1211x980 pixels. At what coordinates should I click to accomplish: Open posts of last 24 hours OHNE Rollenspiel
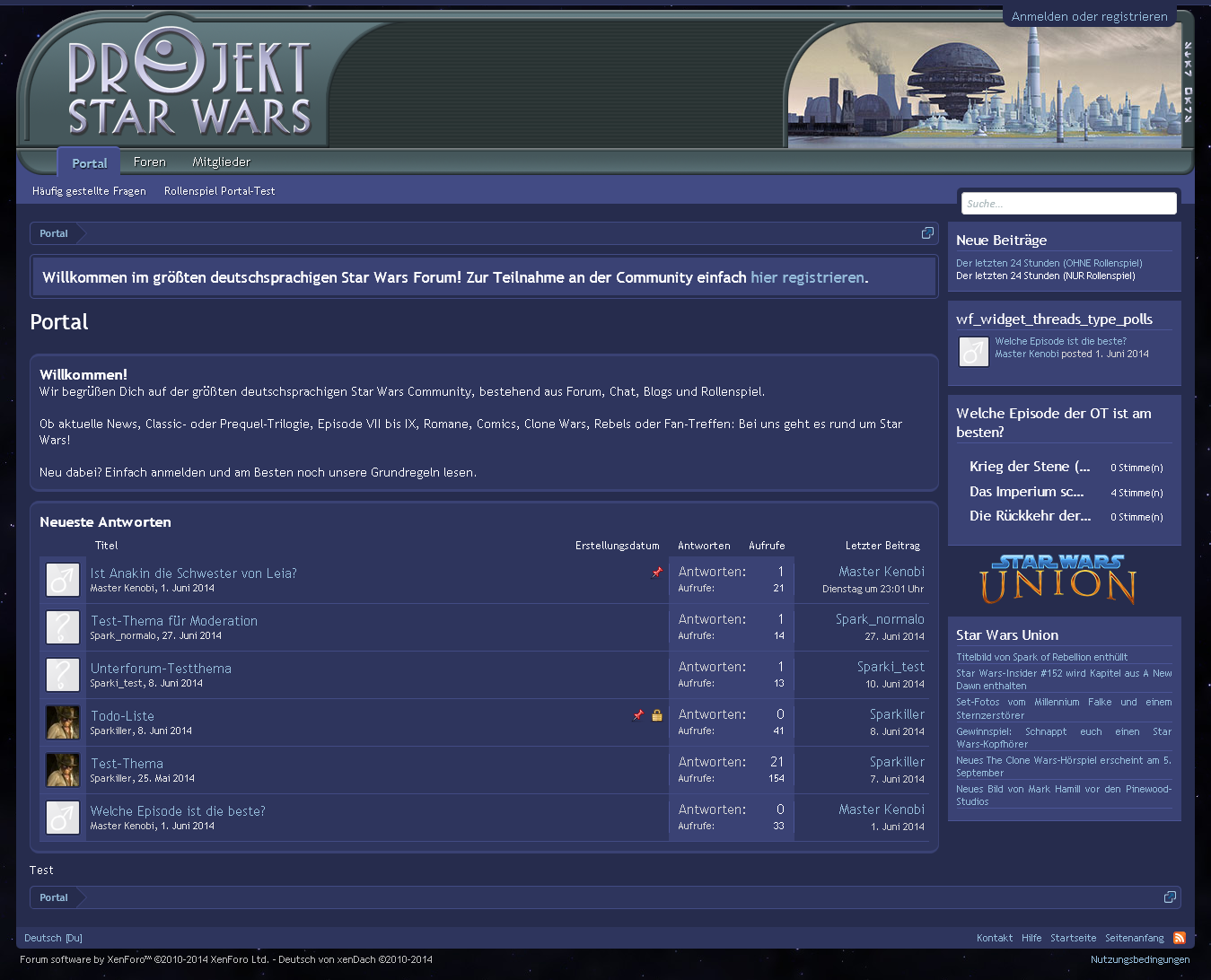click(1049, 263)
